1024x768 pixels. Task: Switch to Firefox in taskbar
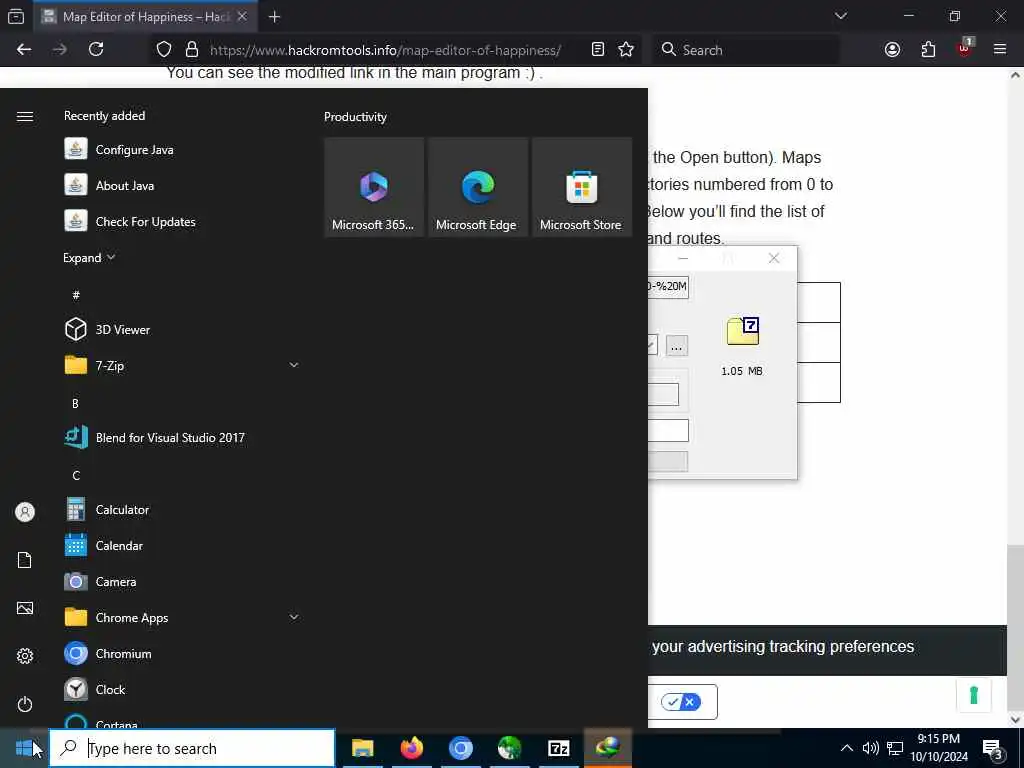[412, 748]
